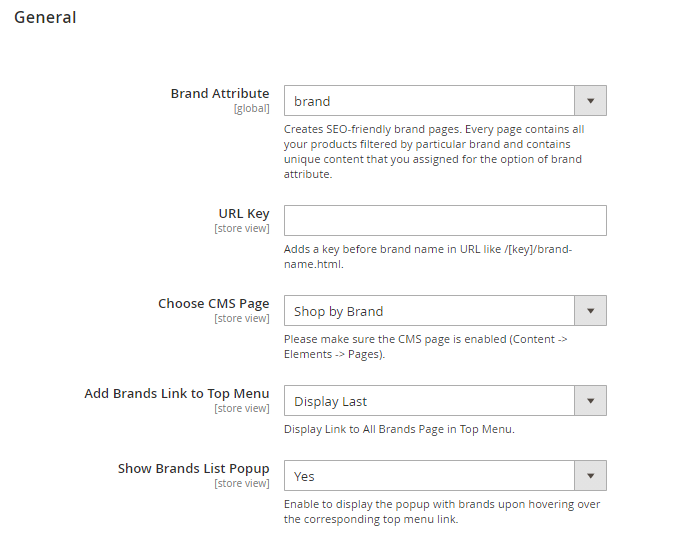Click the CMS page enabled note text
Viewport: 685px width, 535px height.
point(426,347)
